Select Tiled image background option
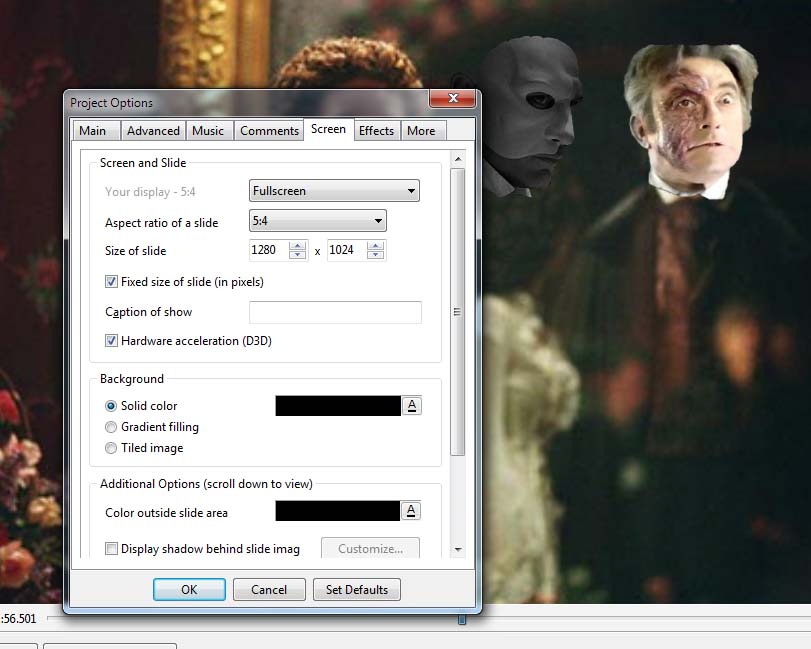The image size is (811, 649). click(111, 448)
